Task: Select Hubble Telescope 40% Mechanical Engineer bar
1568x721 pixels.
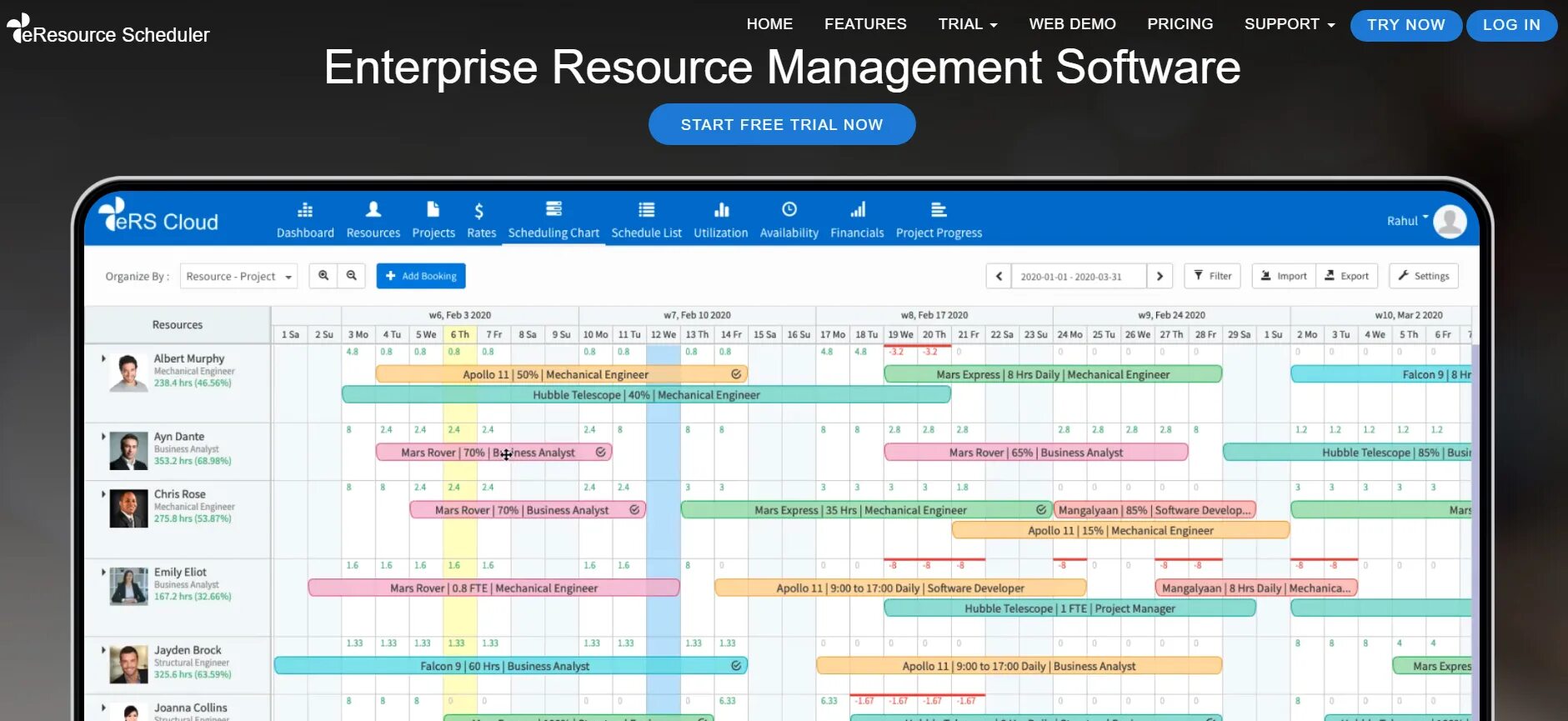Action: (x=646, y=395)
